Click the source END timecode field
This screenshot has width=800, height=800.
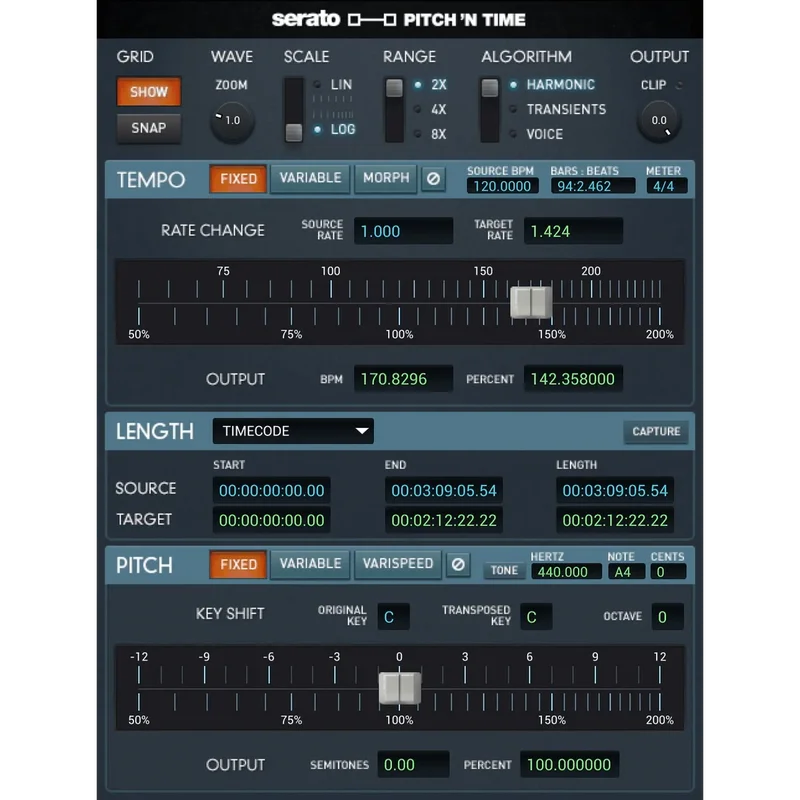[x=444, y=491]
